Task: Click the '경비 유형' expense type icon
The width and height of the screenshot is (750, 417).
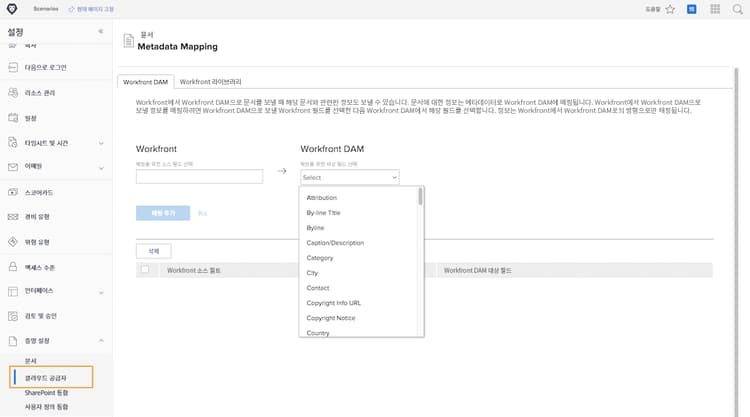Action: click(x=13, y=217)
